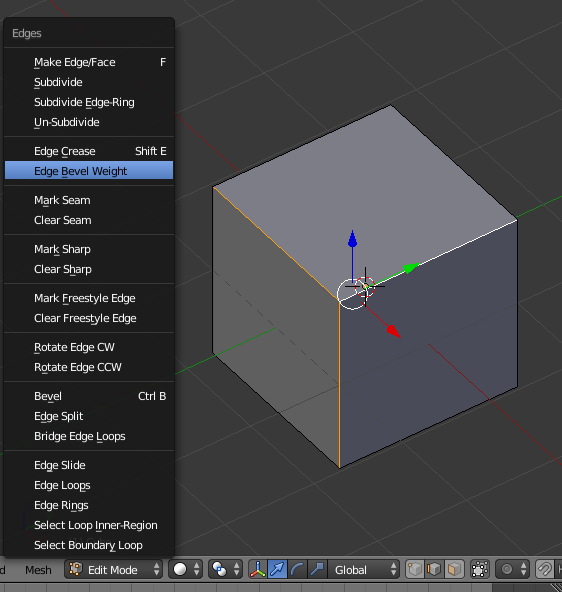Switch to face select mode
This screenshot has height=592, width=562.
(x=454, y=569)
